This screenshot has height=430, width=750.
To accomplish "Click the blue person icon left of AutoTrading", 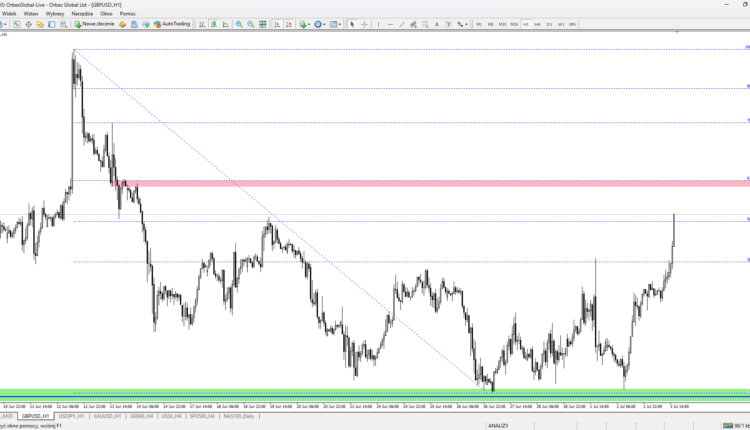I will pyautogui.click(x=134, y=24).
